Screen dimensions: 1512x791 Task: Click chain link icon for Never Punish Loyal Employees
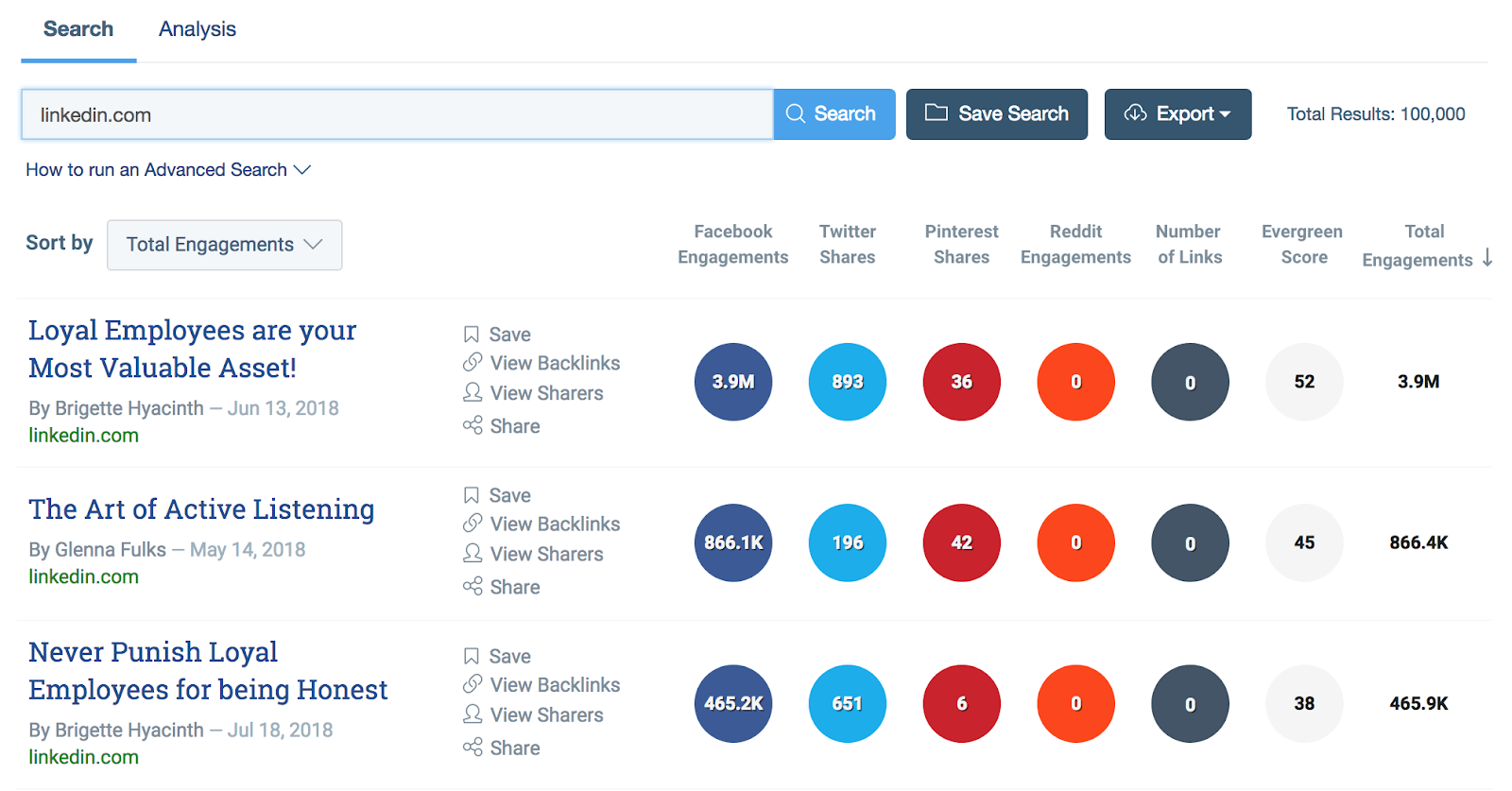click(472, 684)
